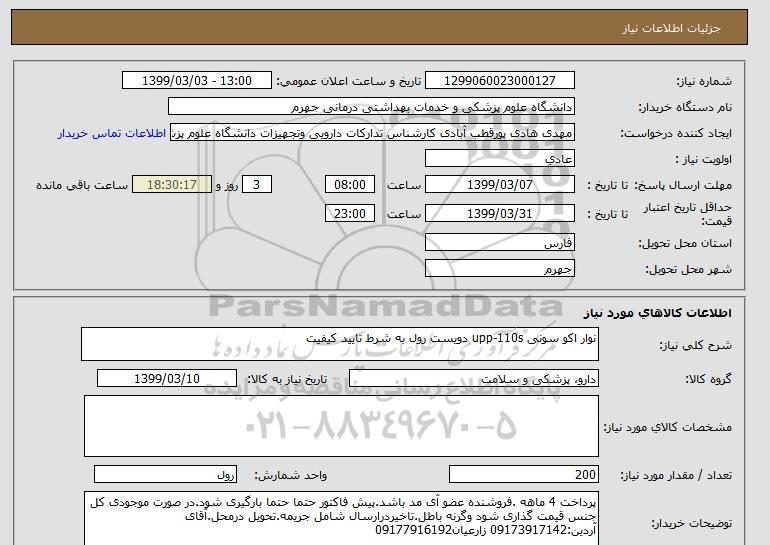Click the buyer notes text area starting with پرداخت 4 ماهه
This screenshot has width=770, height=545.
point(341,518)
